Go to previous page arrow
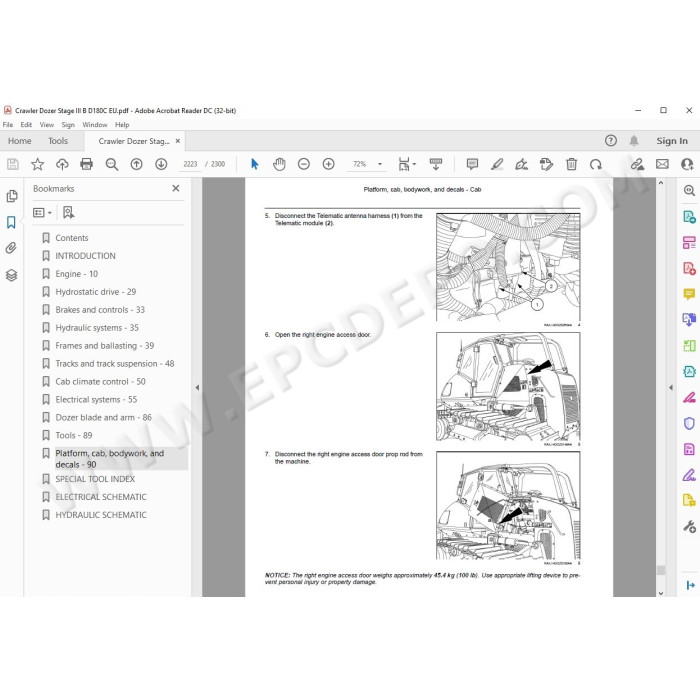 (x=136, y=164)
